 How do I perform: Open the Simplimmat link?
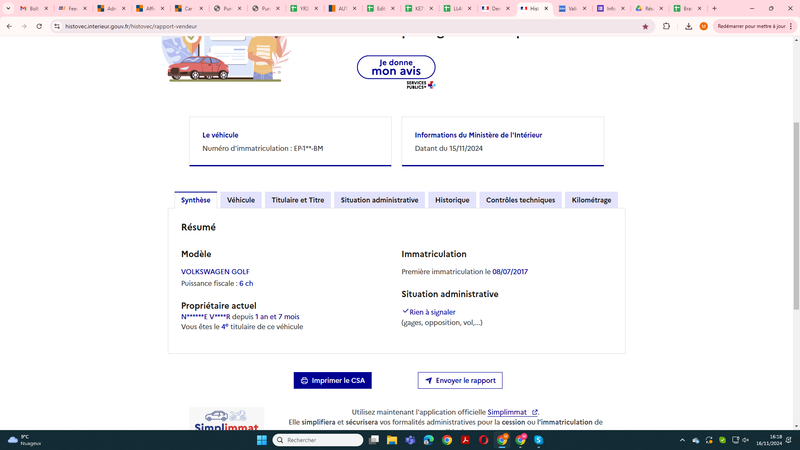(512, 412)
